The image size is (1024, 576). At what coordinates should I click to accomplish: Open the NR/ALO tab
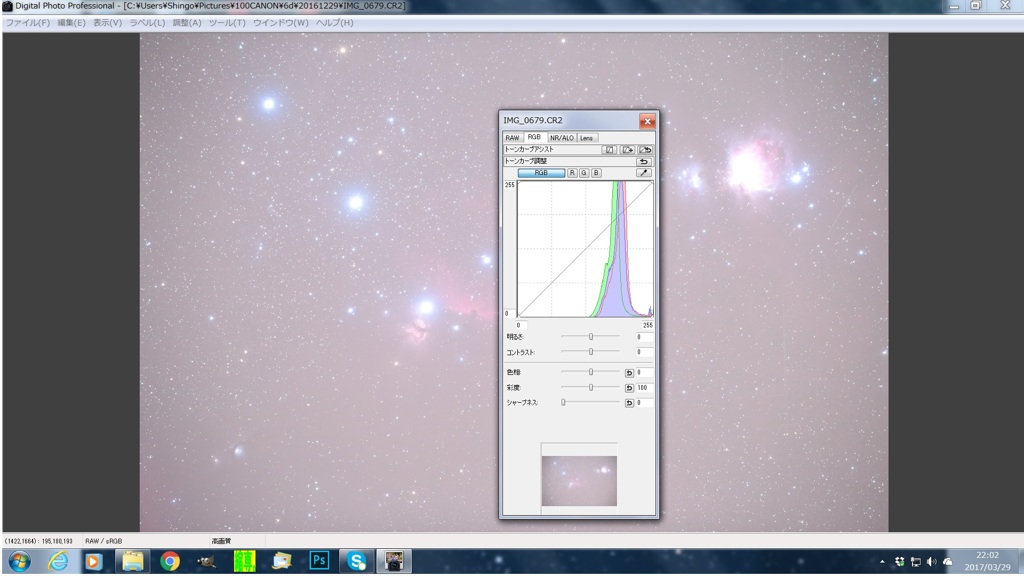562,138
